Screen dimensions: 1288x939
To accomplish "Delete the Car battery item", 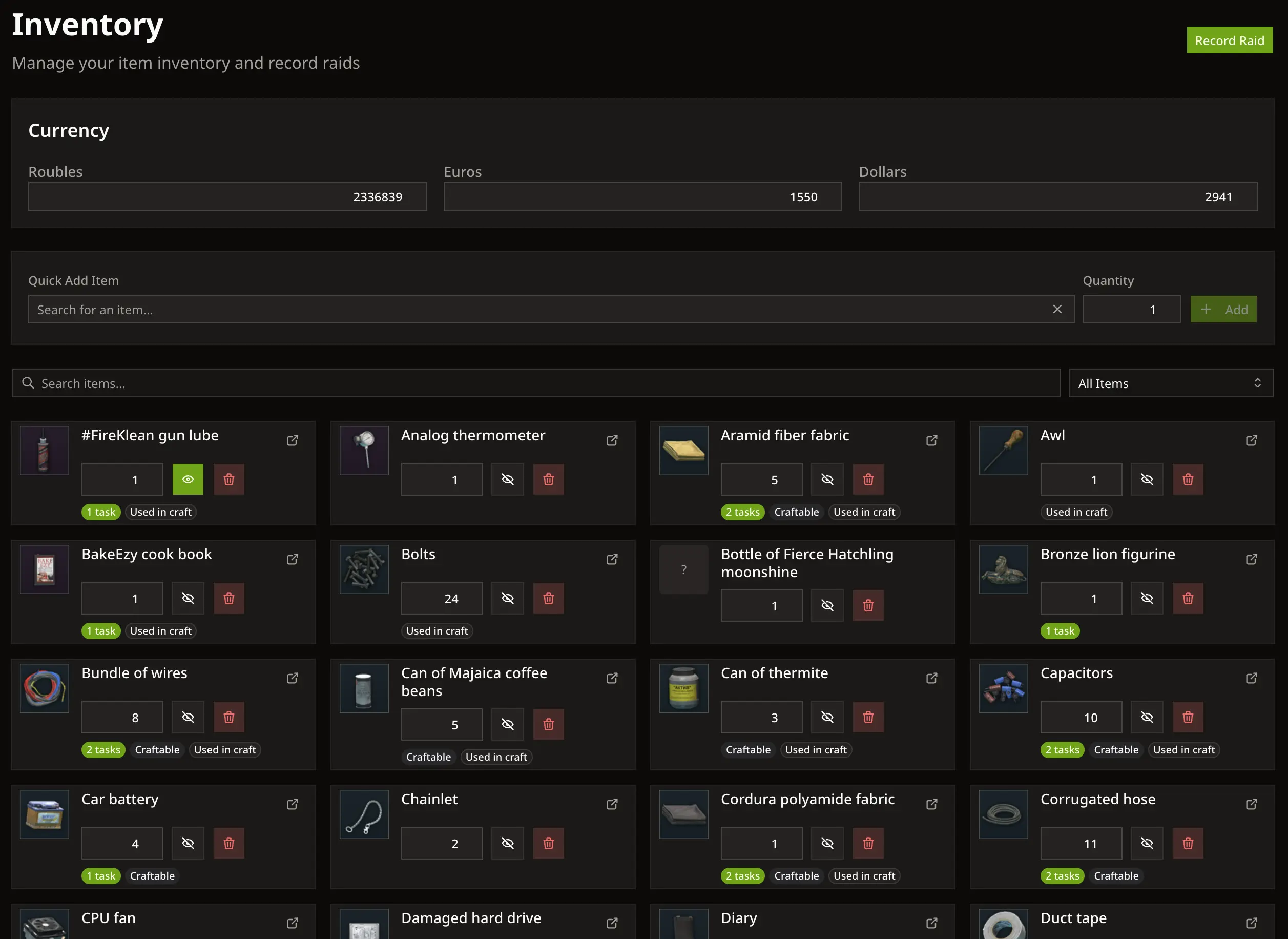I will [229, 843].
